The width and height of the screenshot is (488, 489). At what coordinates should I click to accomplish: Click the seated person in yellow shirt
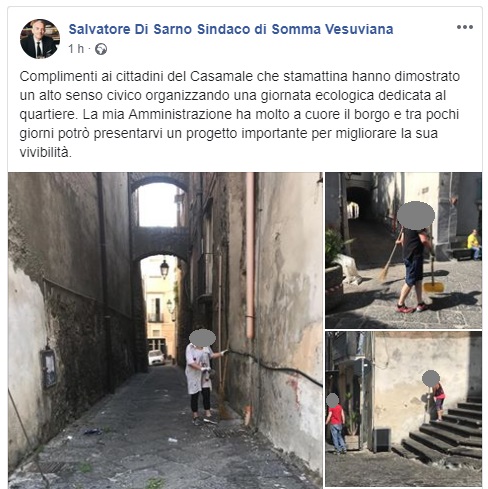click(x=474, y=244)
